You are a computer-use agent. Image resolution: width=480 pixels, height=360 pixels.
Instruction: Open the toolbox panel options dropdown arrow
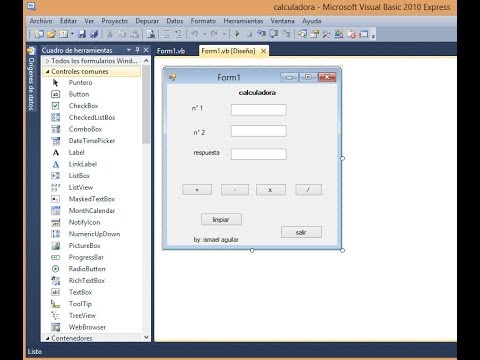click(129, 50)
